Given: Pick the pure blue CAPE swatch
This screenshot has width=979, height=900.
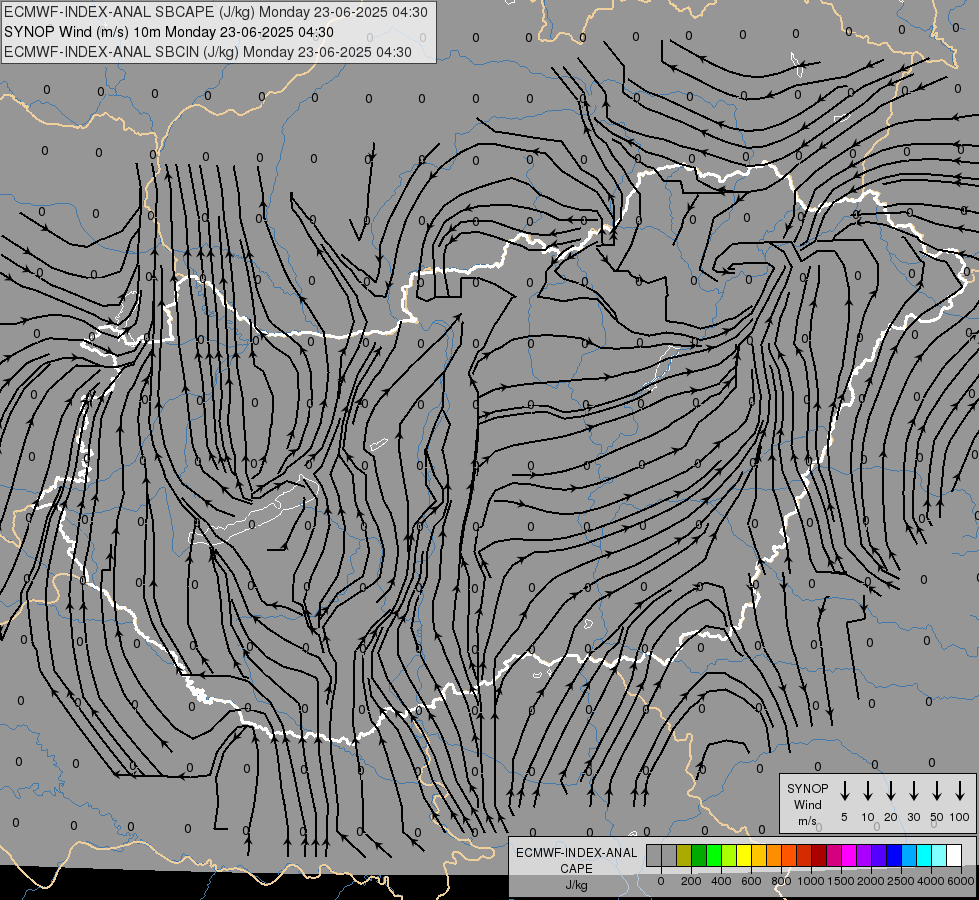Looking at the screenshot, I should 895,856.
